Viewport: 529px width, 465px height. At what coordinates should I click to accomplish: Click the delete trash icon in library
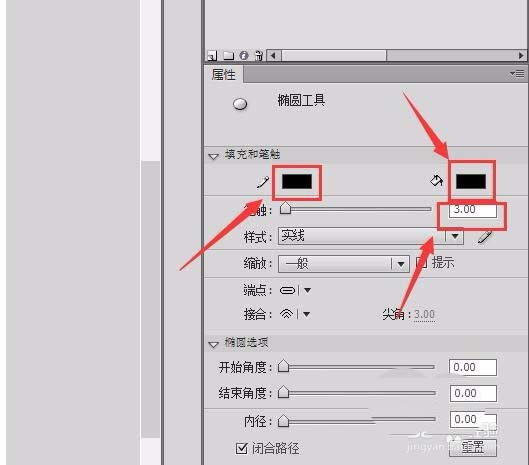(259, 55)
